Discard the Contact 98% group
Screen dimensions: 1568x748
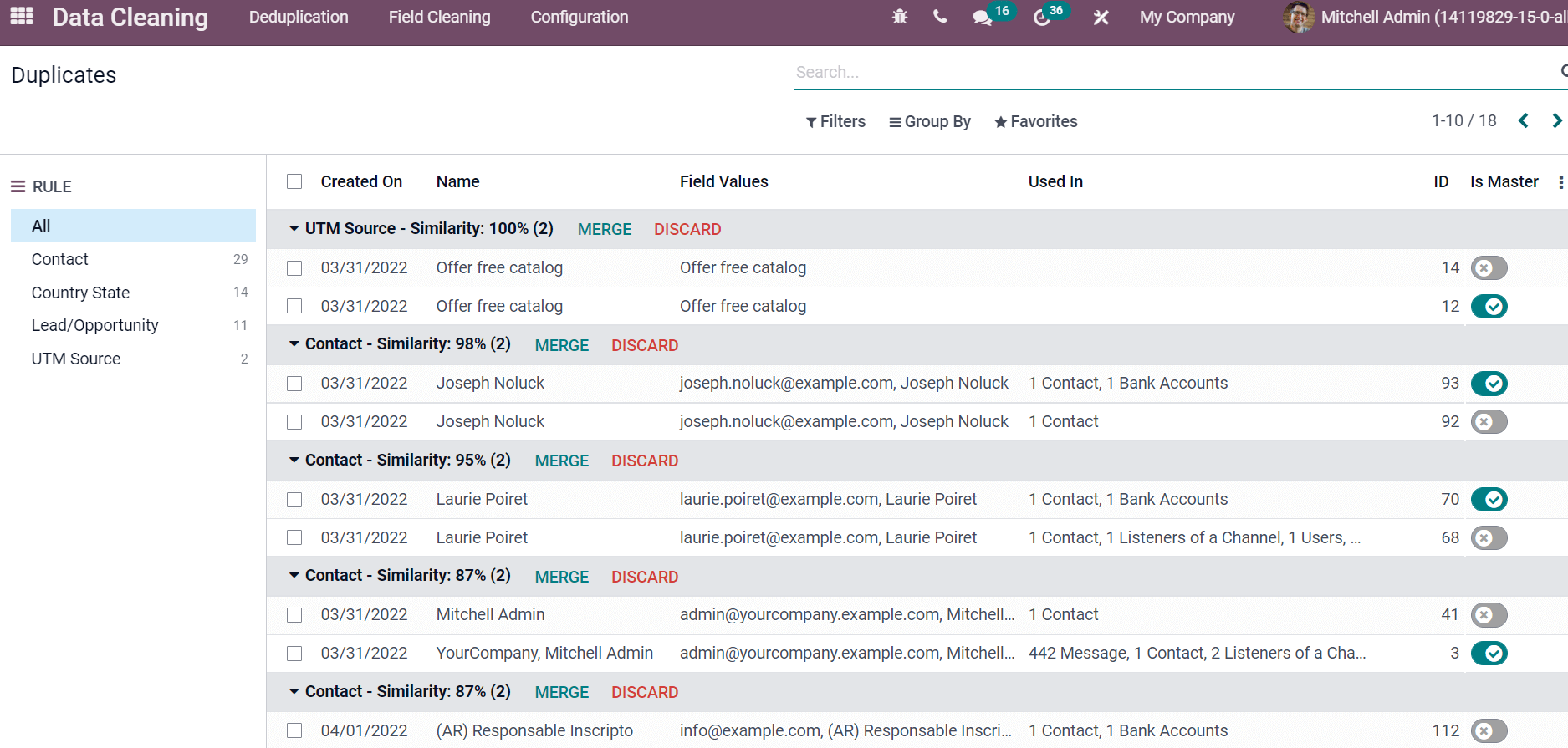tap(645, 345)
